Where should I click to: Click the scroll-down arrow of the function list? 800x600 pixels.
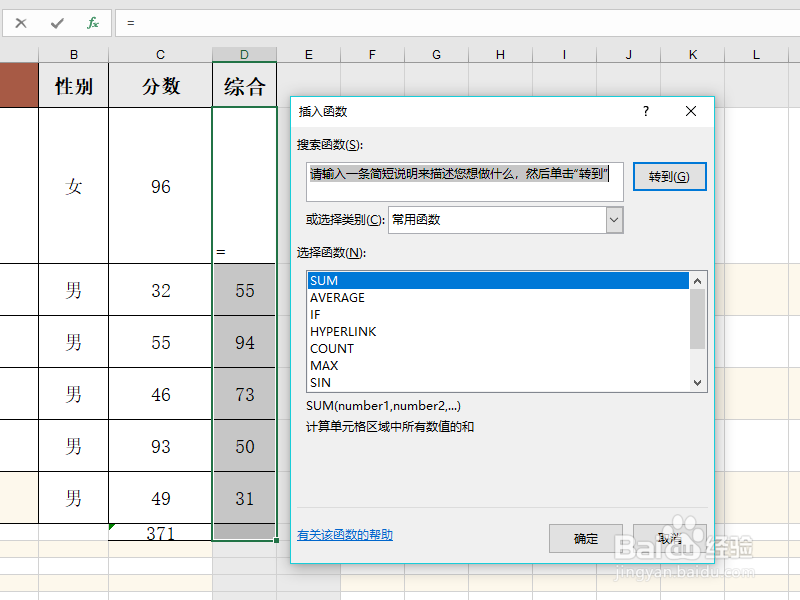click(x=698, y=383)
